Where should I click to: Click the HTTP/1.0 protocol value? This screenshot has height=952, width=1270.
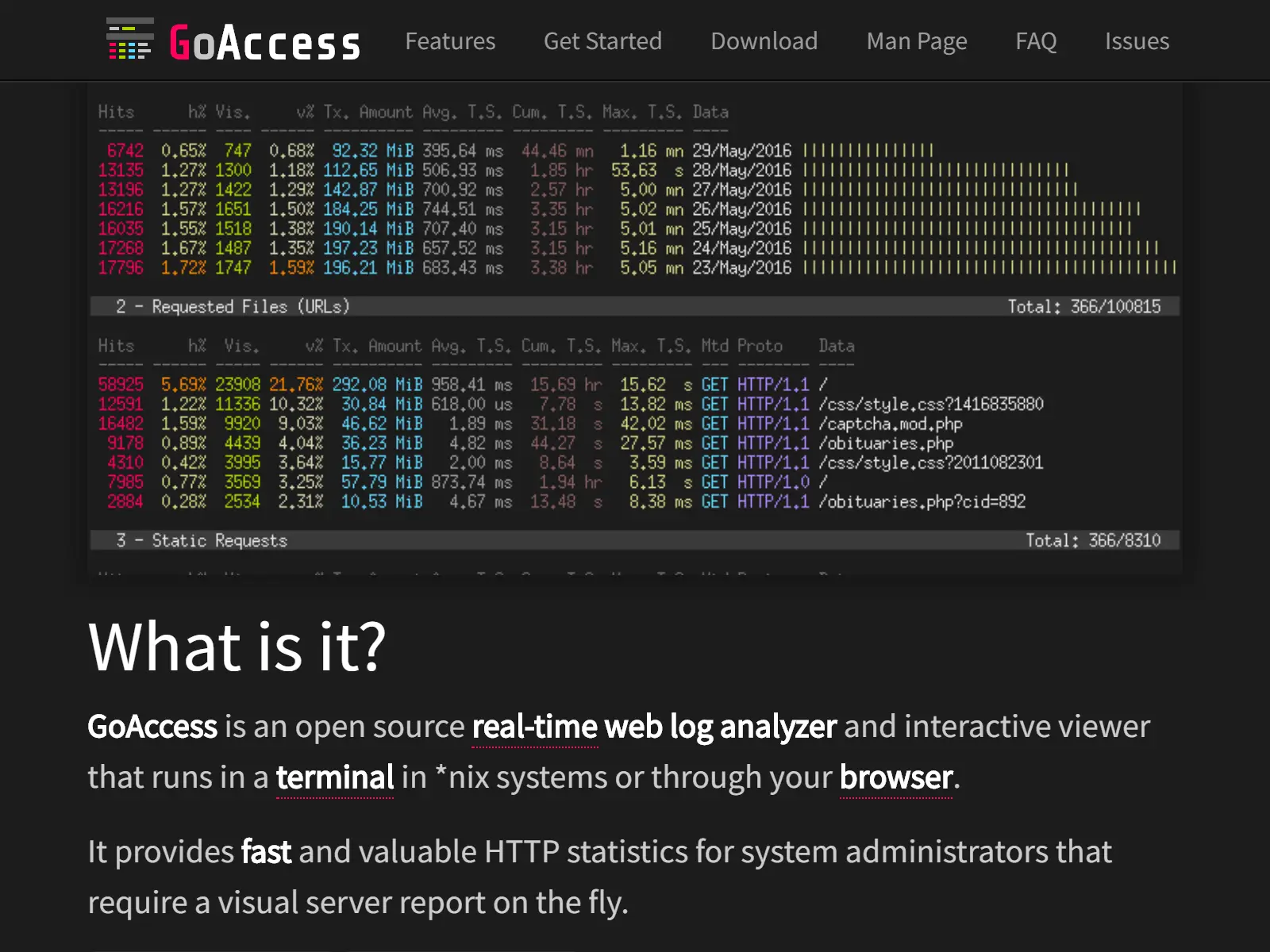pyautogui.click(x=773, y=482)
